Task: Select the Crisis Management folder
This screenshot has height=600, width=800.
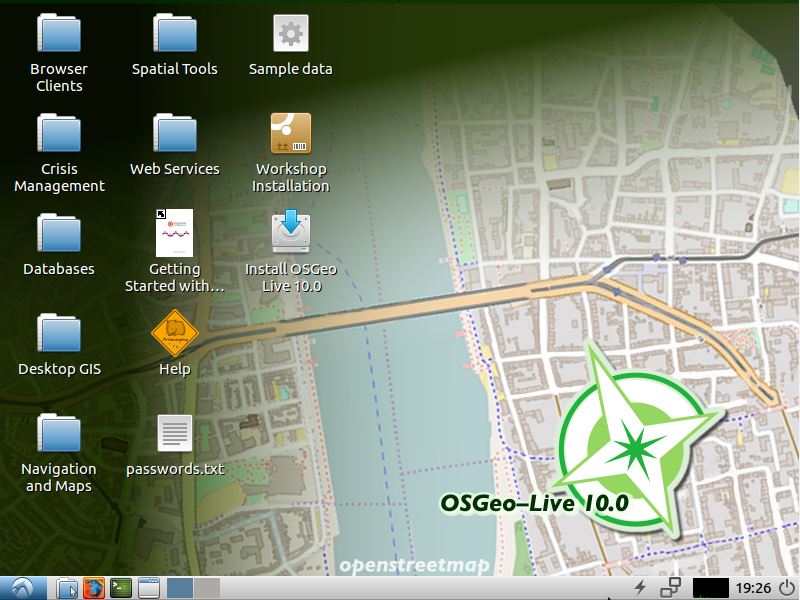Action: pyautogui.click(x=59, y=134)
